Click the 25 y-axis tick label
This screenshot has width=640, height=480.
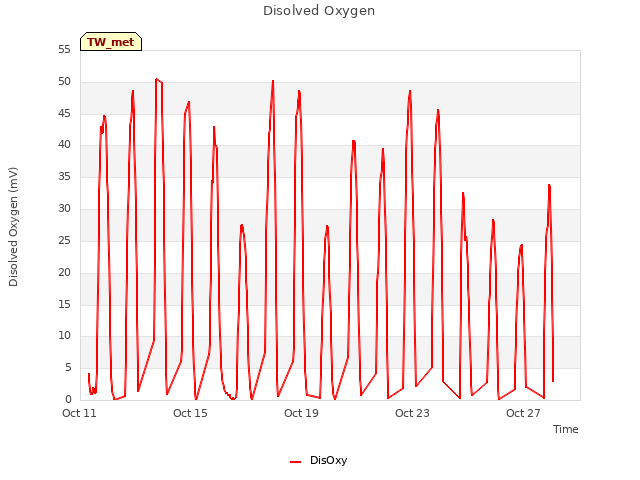coord(64,240)
